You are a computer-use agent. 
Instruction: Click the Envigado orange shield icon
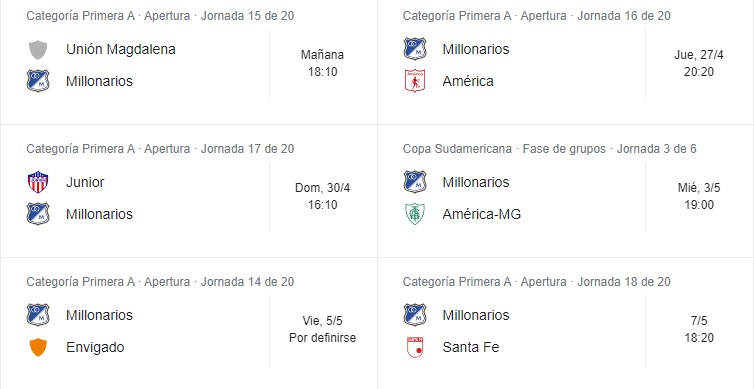pos(38,347)
